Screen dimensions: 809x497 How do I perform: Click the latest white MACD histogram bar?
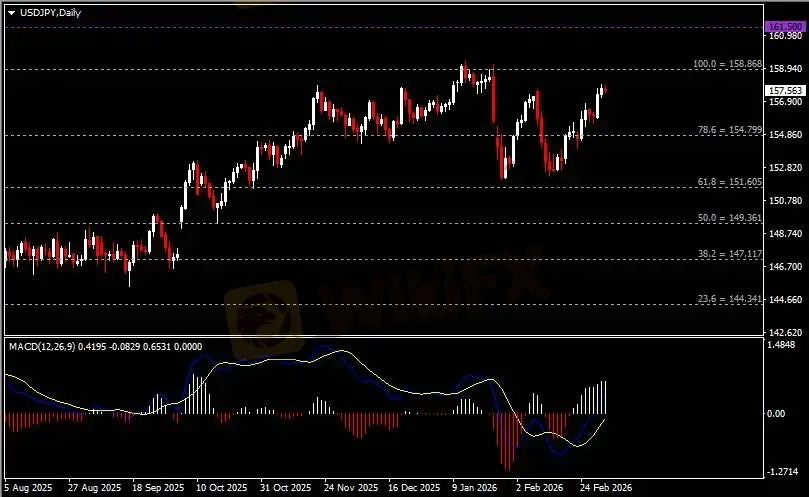[x=606, y=397]
